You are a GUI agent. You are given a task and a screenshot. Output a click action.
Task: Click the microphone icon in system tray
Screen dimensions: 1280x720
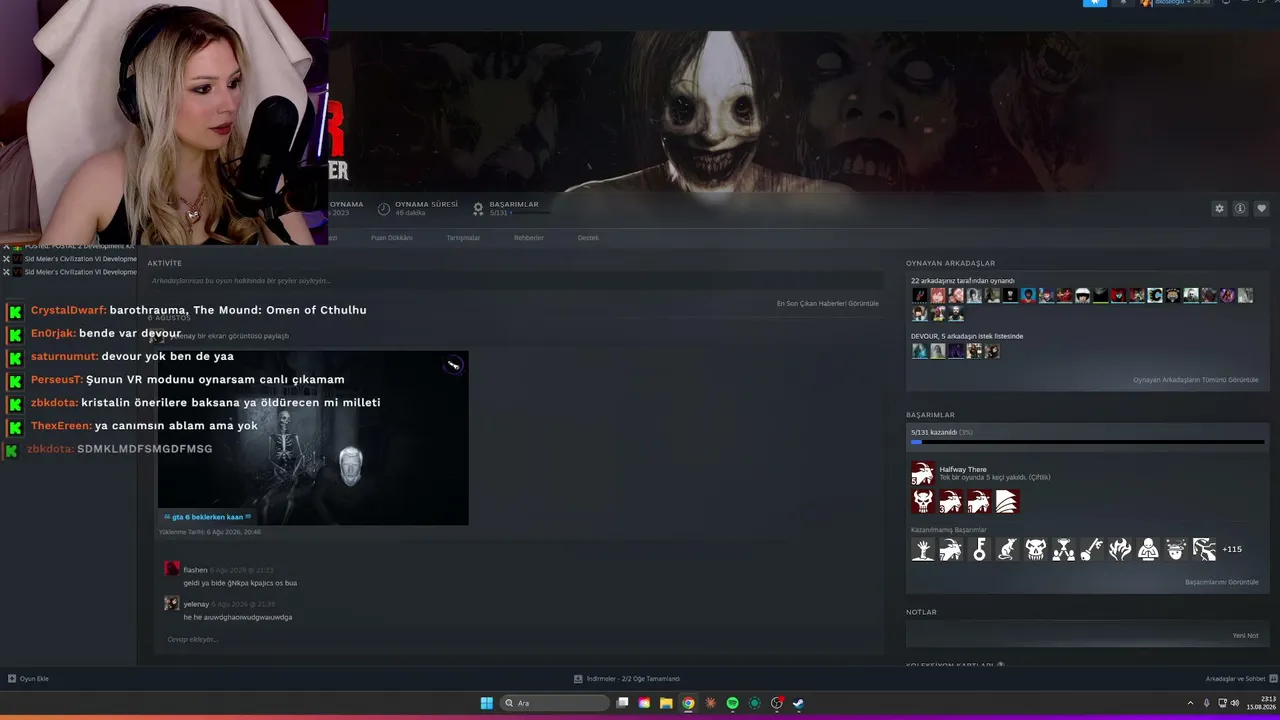pyautogui.click(x=1206, y=703)
